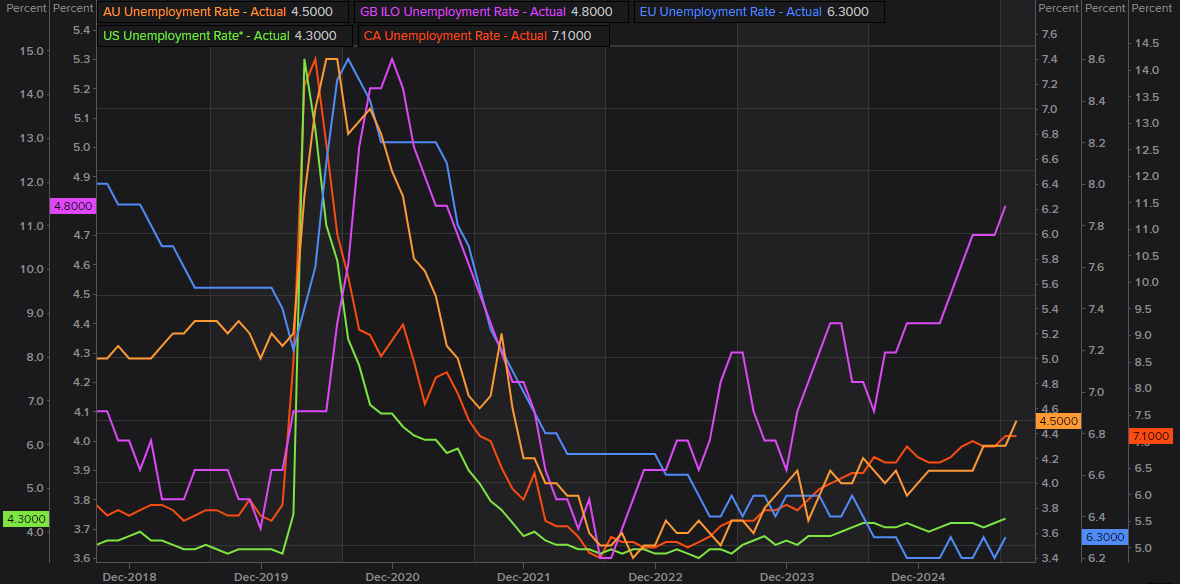The image size is (1180, 584).
Task: Click the red 7.1000 value tag
Action: (x=1149, y=436)
